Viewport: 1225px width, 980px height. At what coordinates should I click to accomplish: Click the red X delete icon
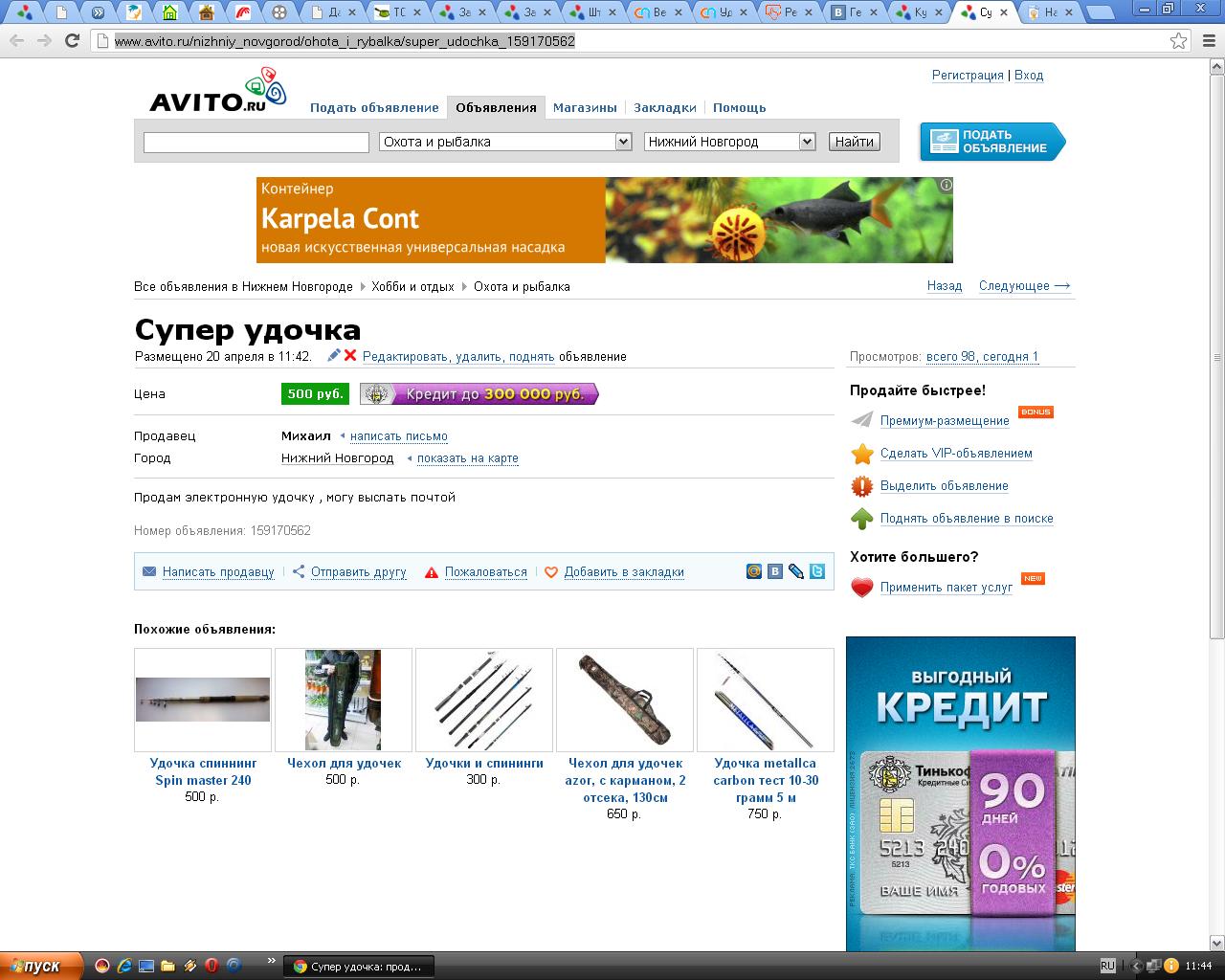pyautogui.click(x=350, y=356)
